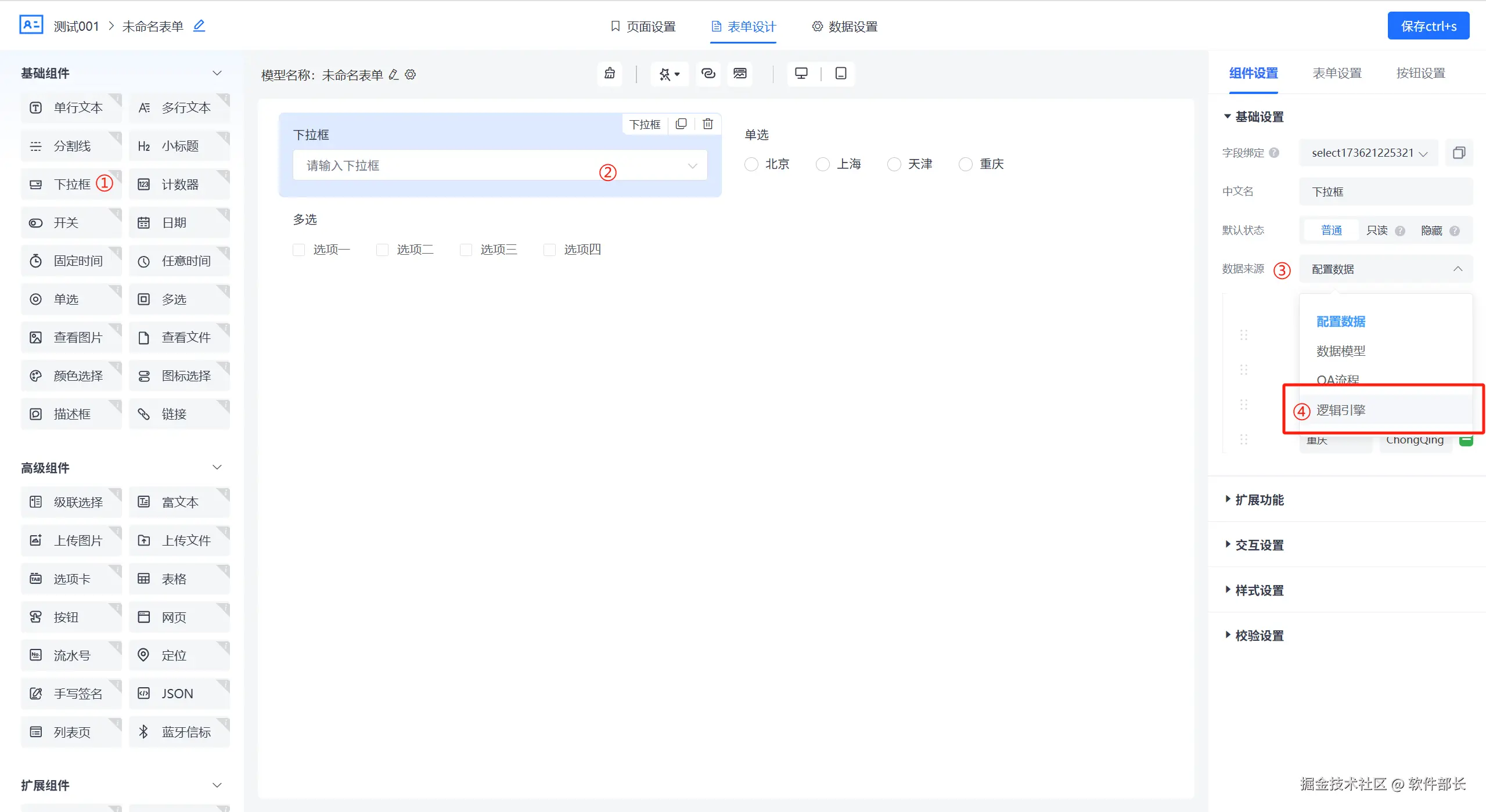This screenshot has width=1486, height=812.
Task: Click the mobile preview tablet icon
Action: [x=840, y=74]
